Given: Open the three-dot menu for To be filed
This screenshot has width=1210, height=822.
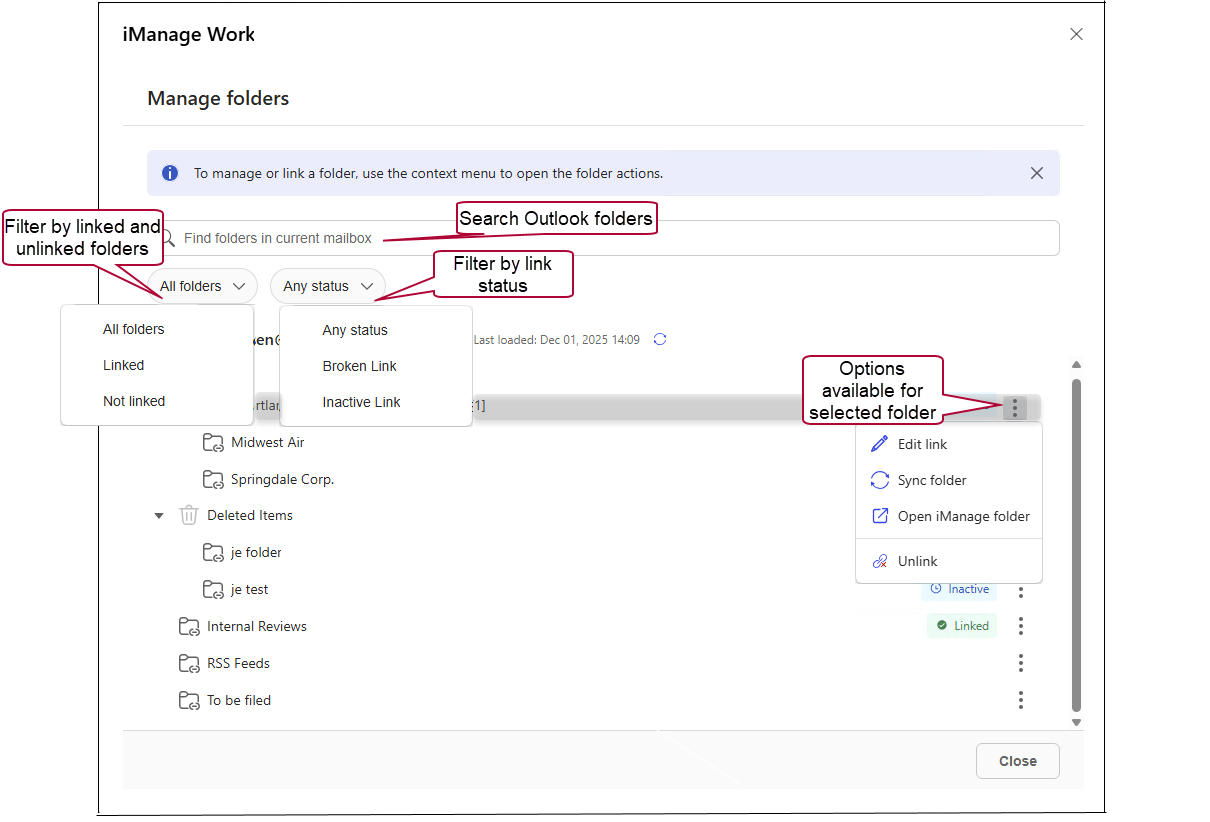Looking at the screenshot, I should 1021,700.
